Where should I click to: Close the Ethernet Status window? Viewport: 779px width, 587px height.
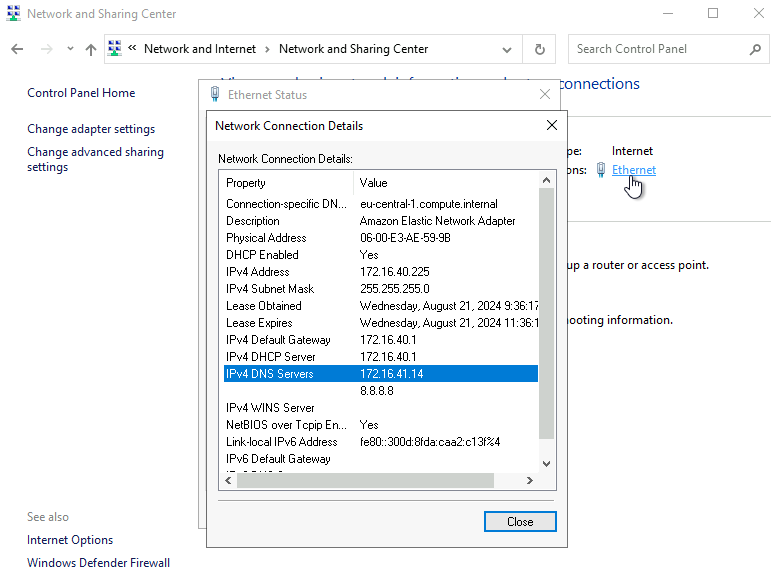pyautogui.click(x=545, y=94)
